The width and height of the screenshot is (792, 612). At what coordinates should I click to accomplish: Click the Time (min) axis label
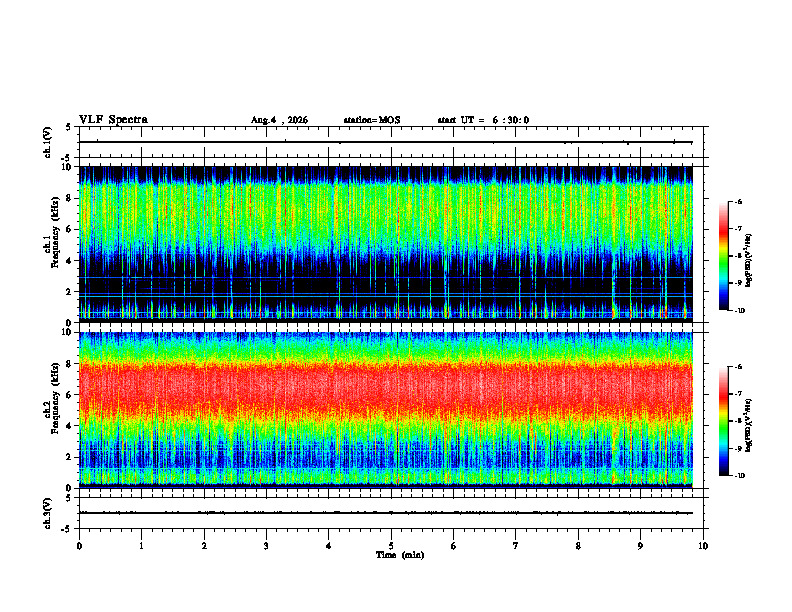tap(400, 555)
